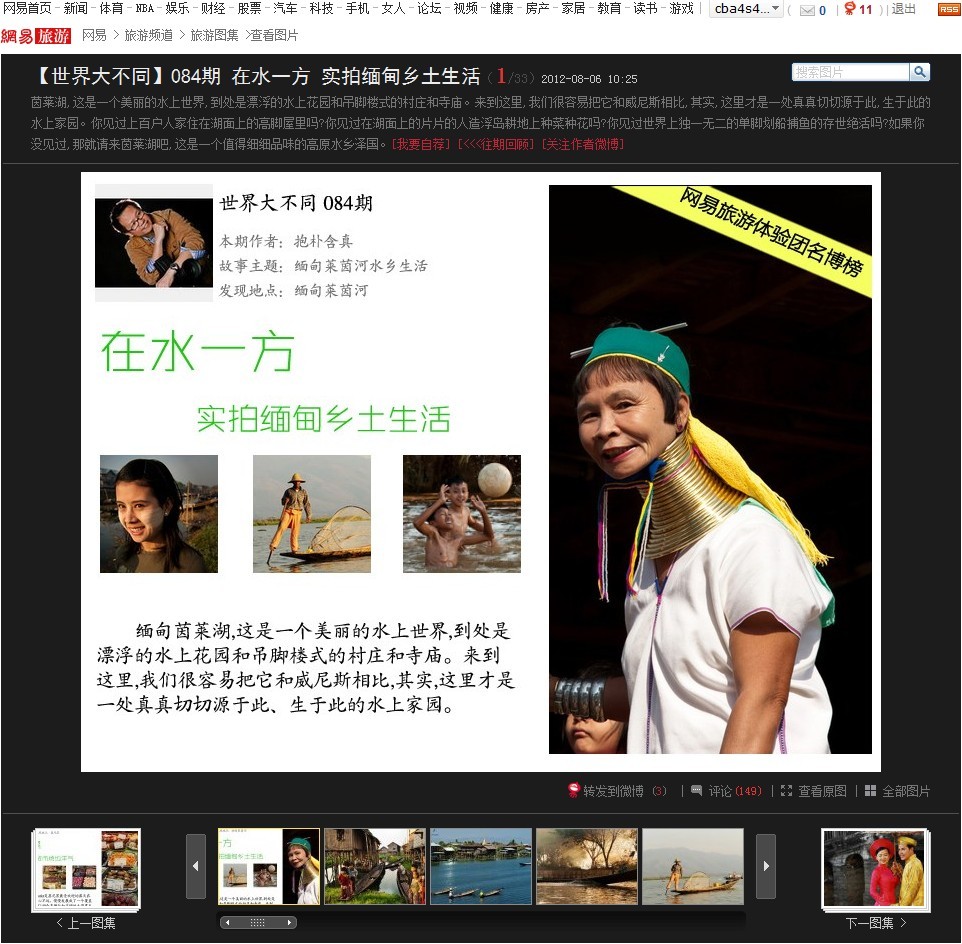The height and width of the screenshot is (944, 962).
Task: Click the RSS feed icon
Action: click(x=948, y=9)
